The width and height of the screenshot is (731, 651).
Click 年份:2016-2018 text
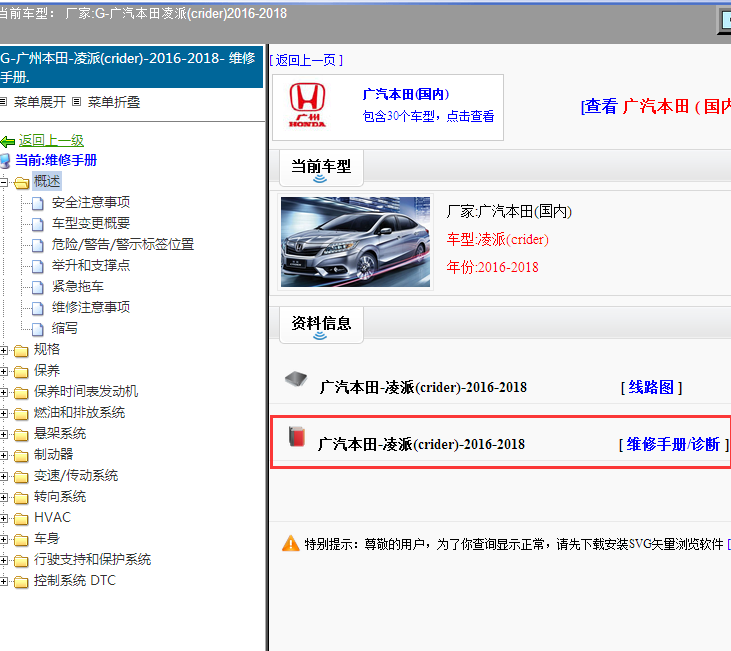pos(492,267)
